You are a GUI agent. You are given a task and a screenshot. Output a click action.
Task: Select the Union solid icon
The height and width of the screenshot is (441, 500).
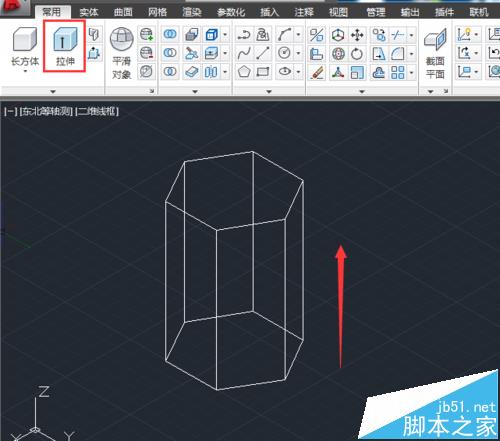pyautogui.click(x=170, y=34)
